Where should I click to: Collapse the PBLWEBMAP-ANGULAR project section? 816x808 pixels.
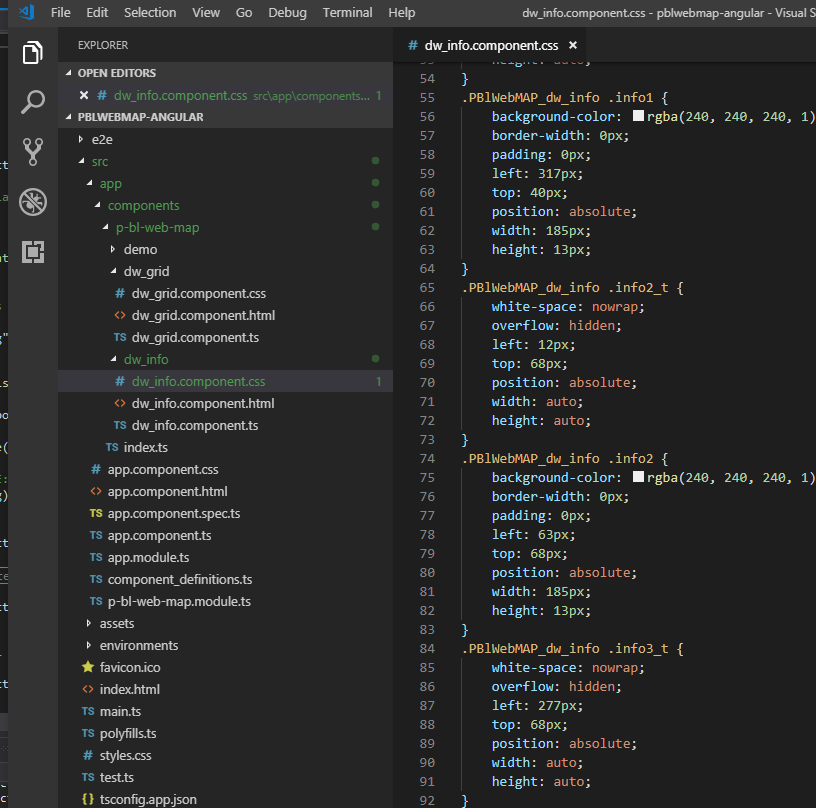[x=69, y=117]
